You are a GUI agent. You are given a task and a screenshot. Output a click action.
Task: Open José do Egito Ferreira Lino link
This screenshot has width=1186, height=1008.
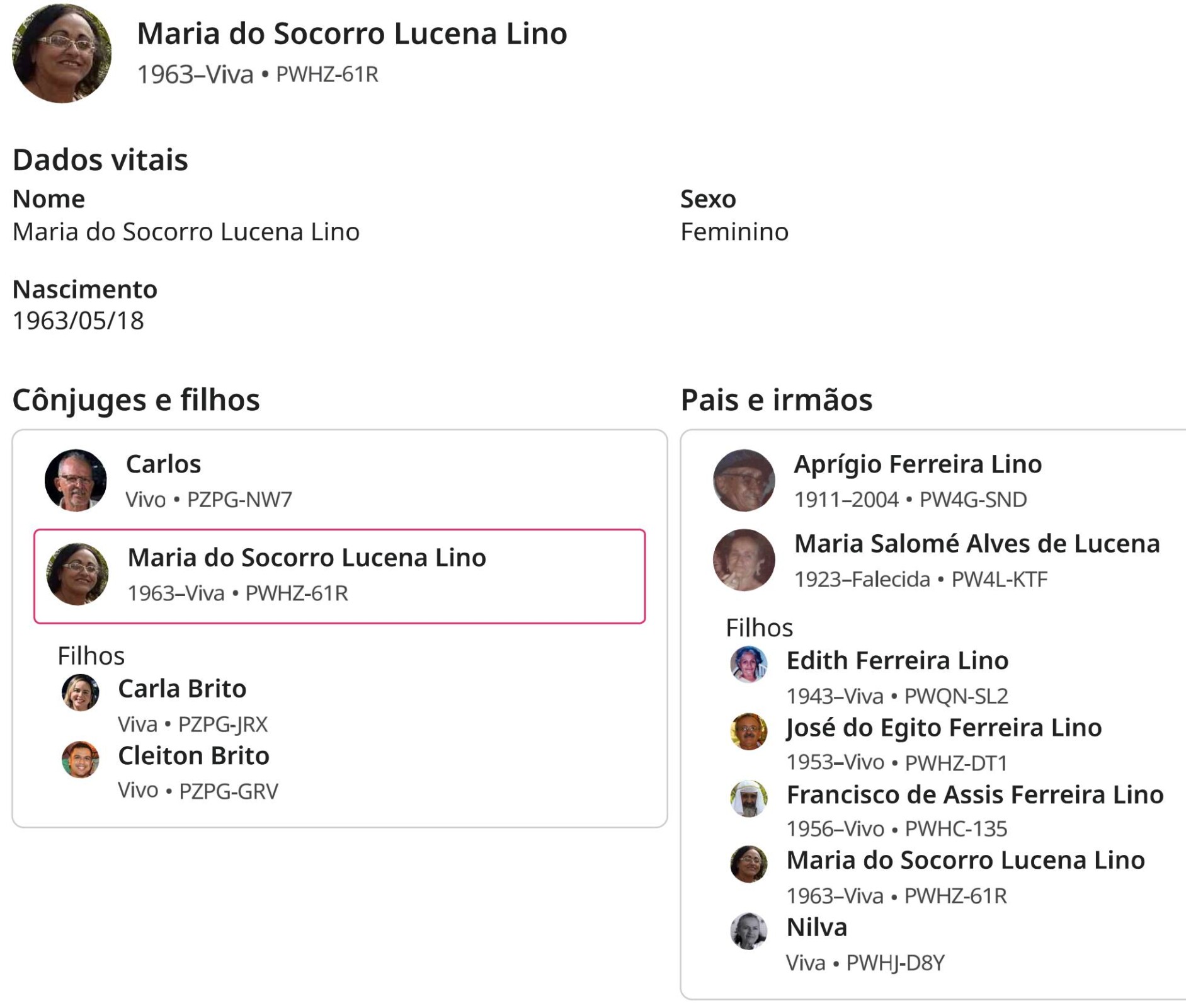pyautogui.click(x=944, y=728)
